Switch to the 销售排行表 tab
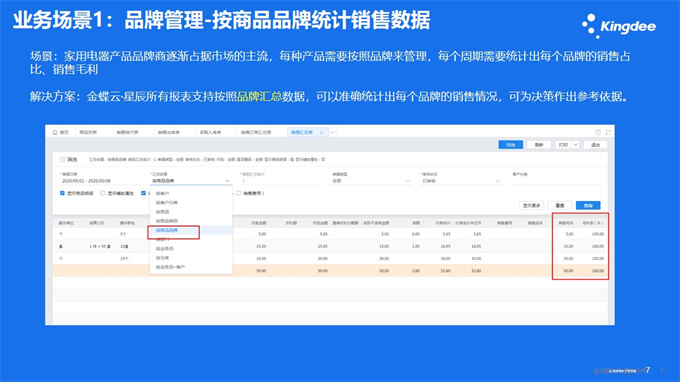 click(x=127, y=132)
